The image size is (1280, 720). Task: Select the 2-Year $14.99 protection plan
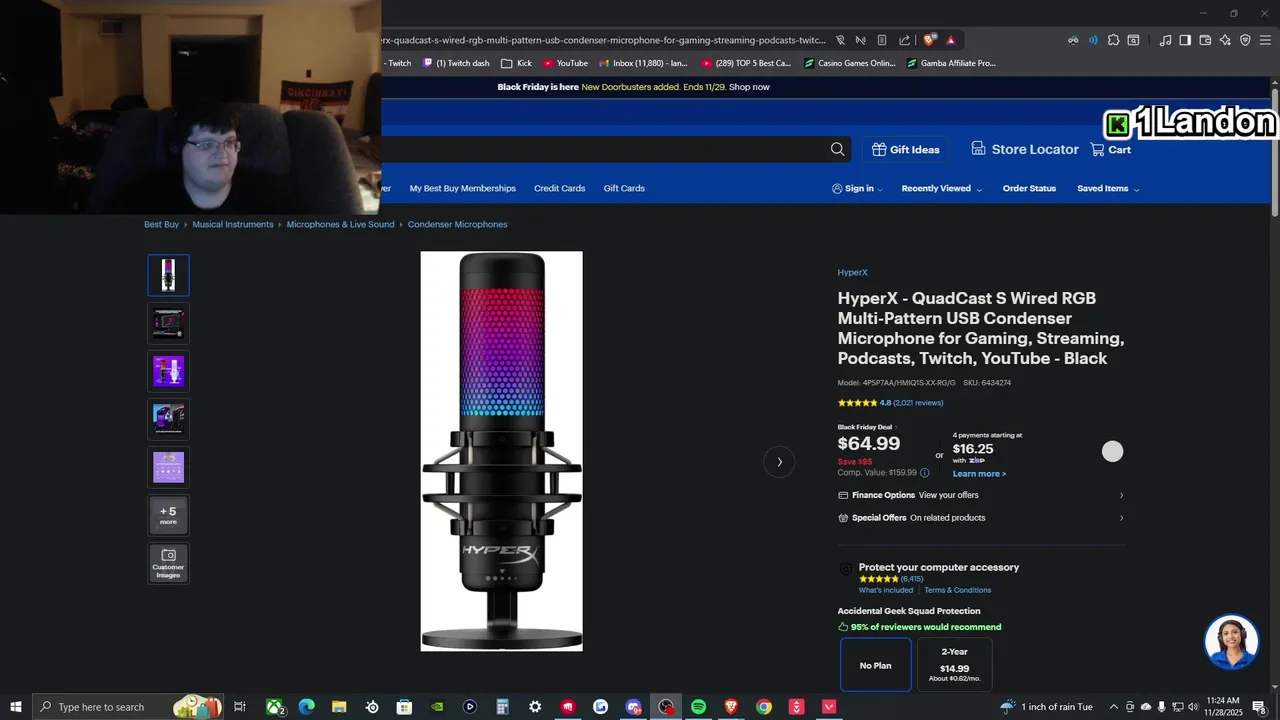click(955, 665)
